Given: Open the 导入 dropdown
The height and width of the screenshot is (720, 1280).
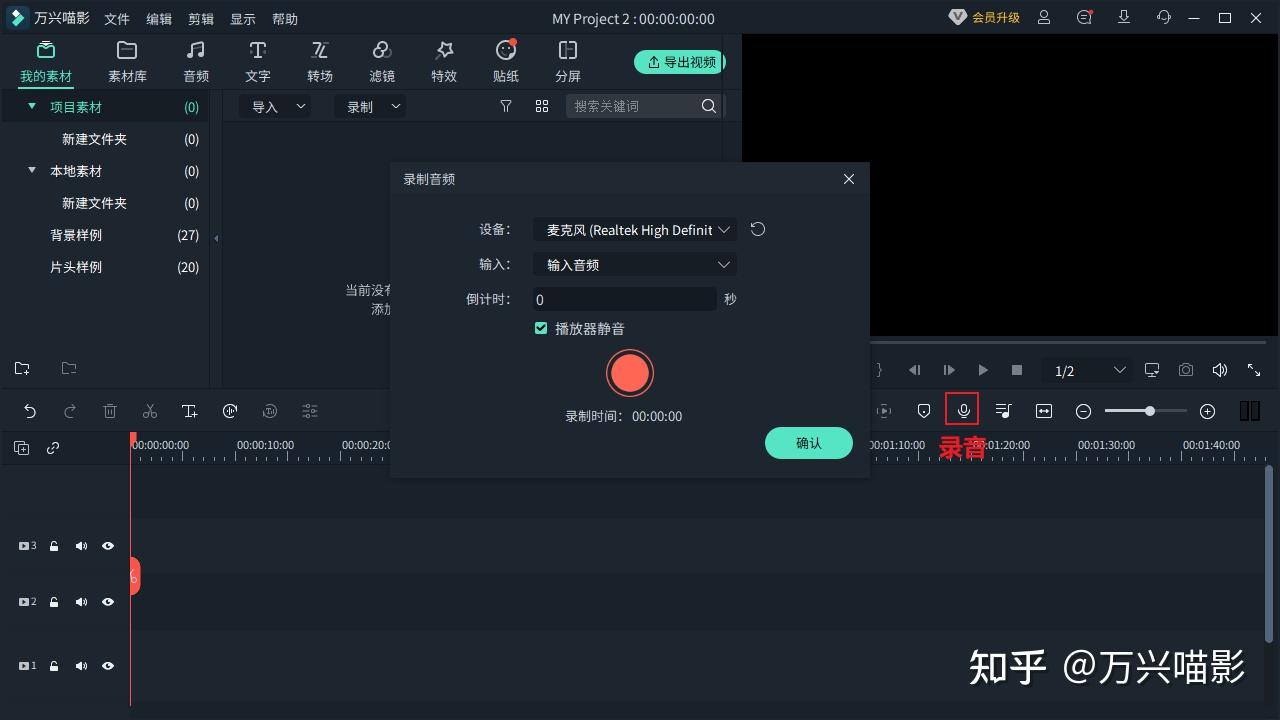Looking at the screenshot, I should pyautogui.click(x=274, y=106).
